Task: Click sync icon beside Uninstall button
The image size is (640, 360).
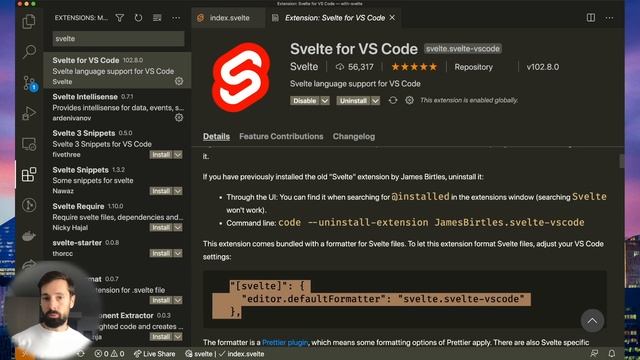Action: tap(393, 100)
